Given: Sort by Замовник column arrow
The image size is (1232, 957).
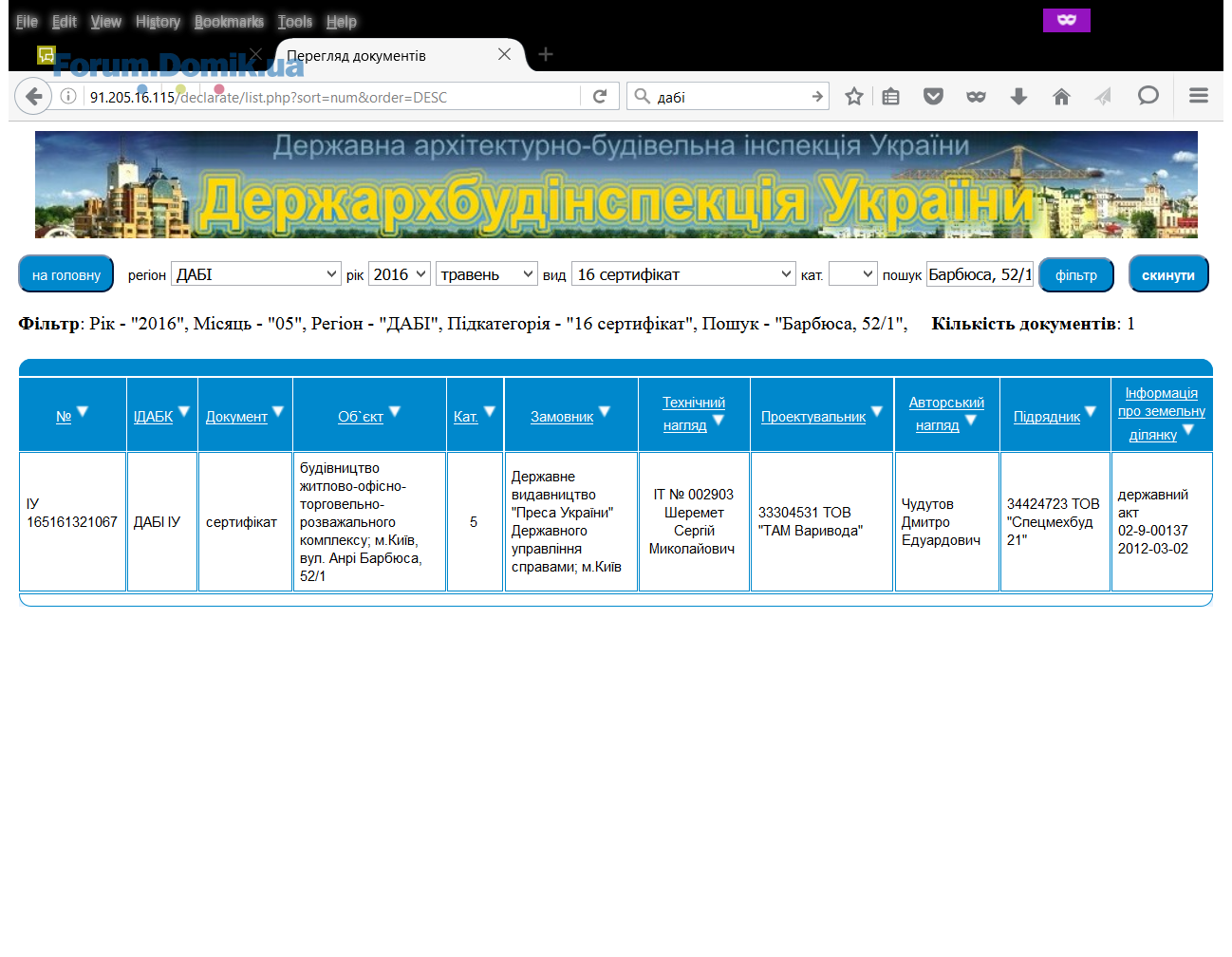Looking at the screenshot, I should [x=605, y=411].
